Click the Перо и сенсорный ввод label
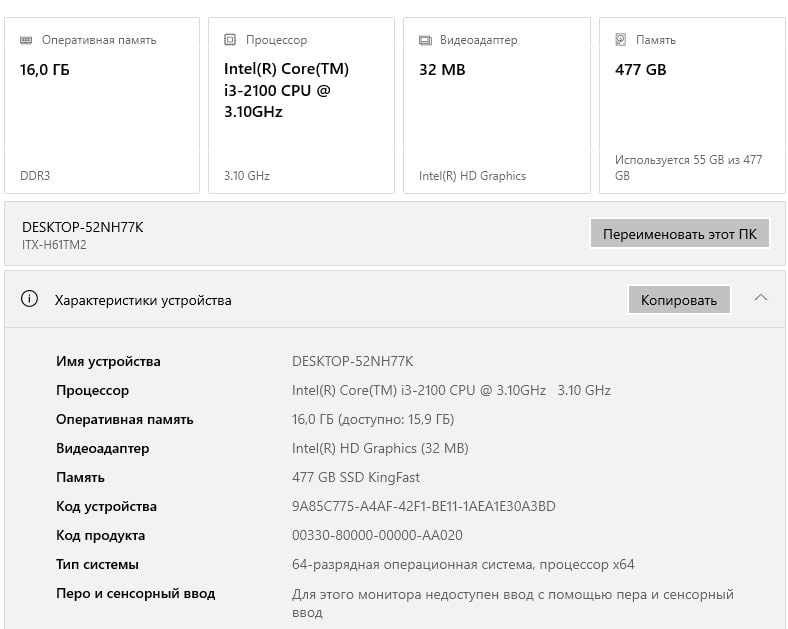Screen dimensions: 788x629 click(135, 594)
